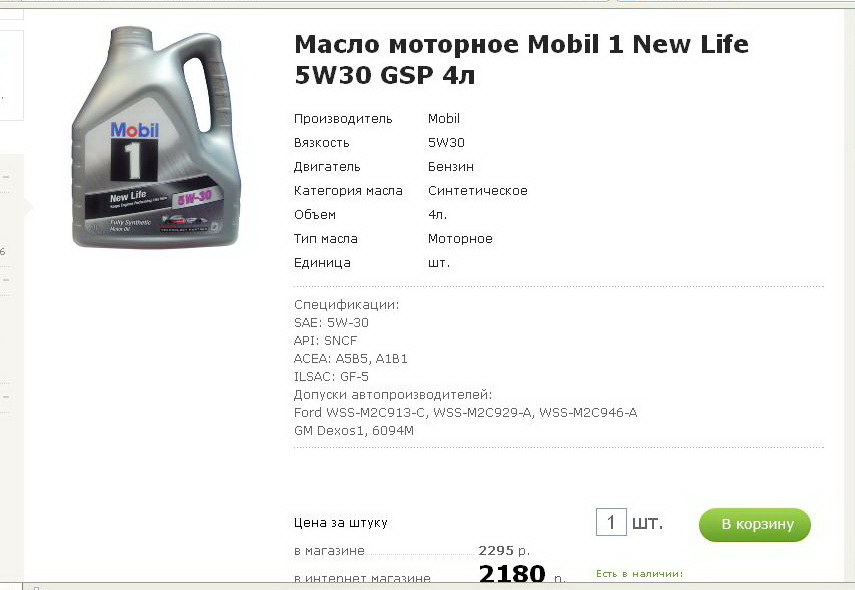The width and height of the screenshot is (855, 590).
Task: Open the Mobil 1 canister product image
Action: [156, 137]
